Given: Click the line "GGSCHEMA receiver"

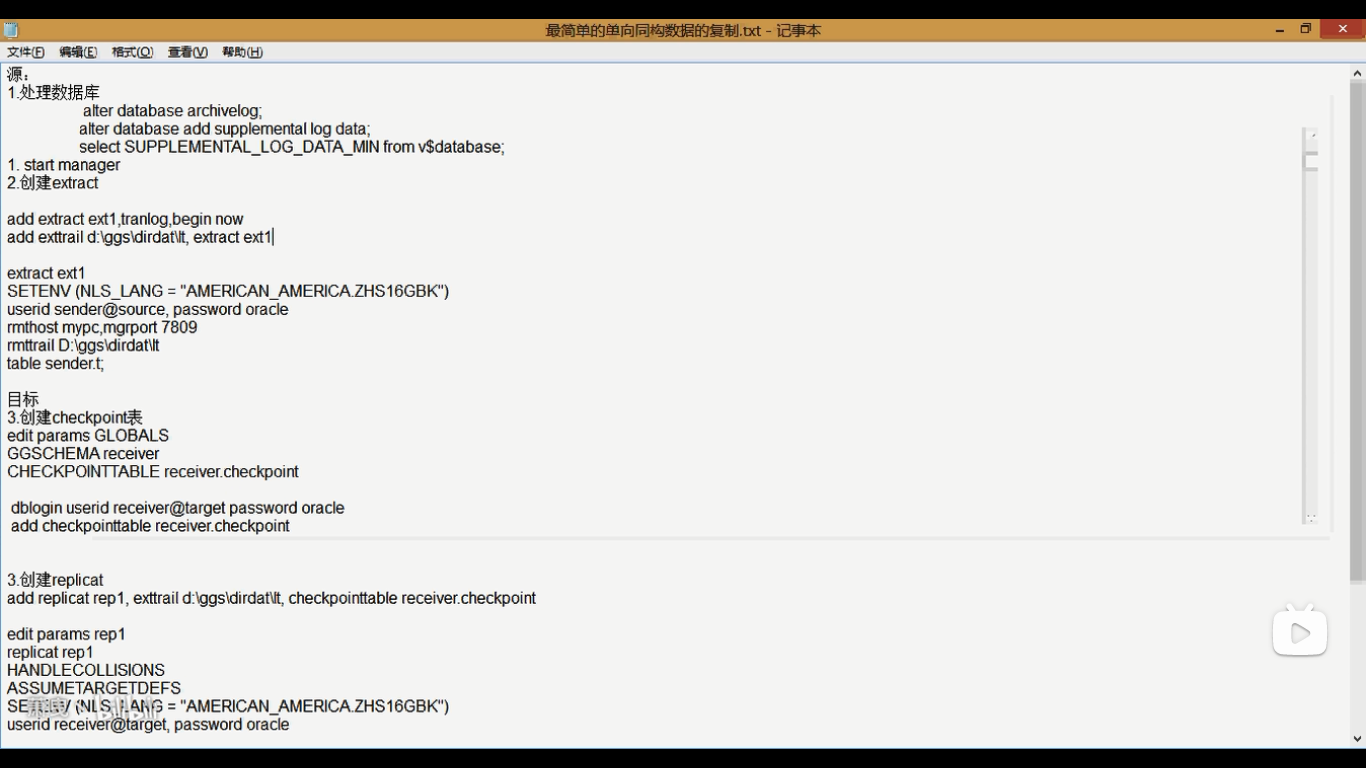Looking at the screenshot, I should 83,453.
